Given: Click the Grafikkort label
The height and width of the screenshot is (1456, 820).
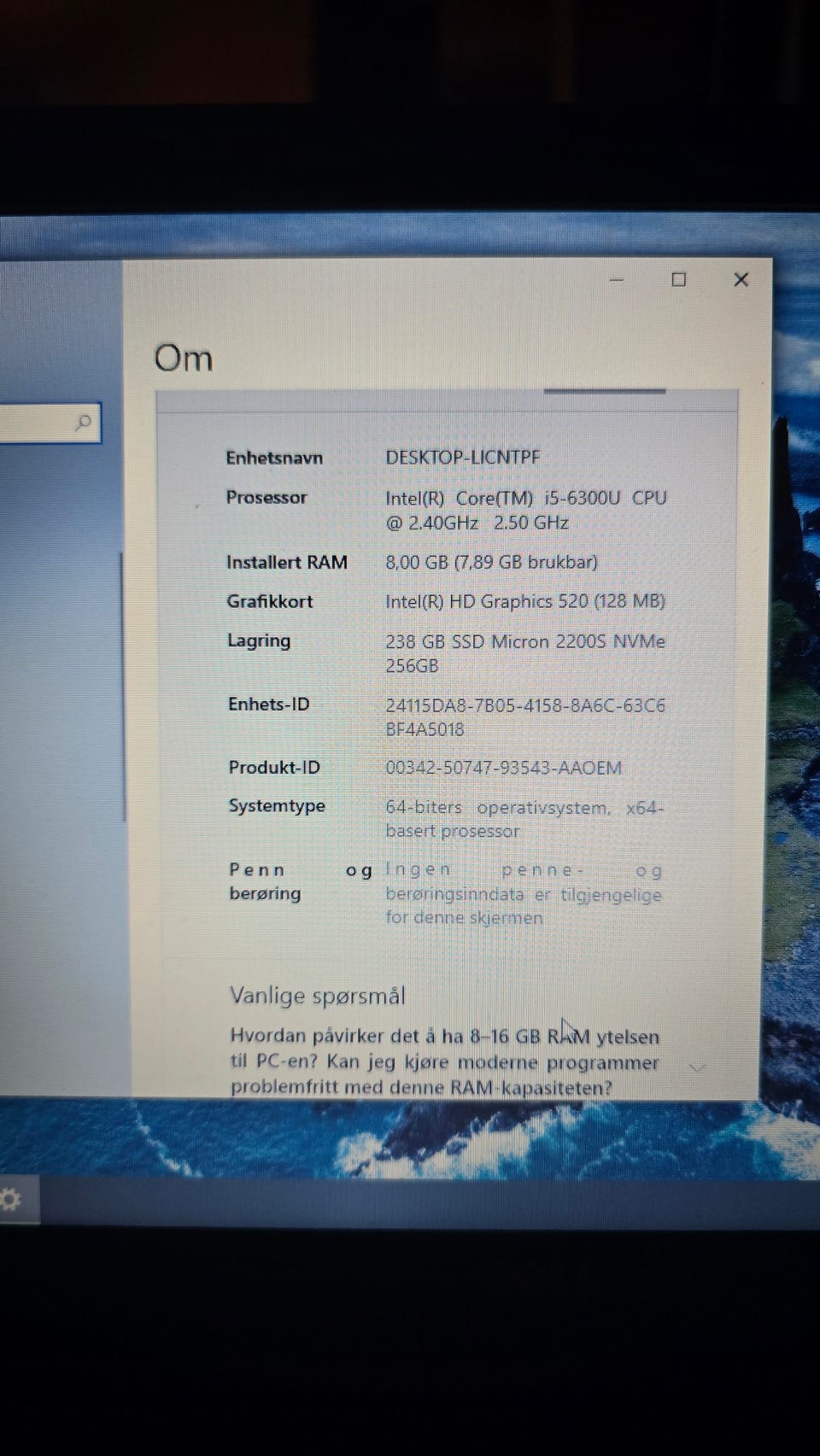Looking at the screenshot, I should [x=269, y=601].
